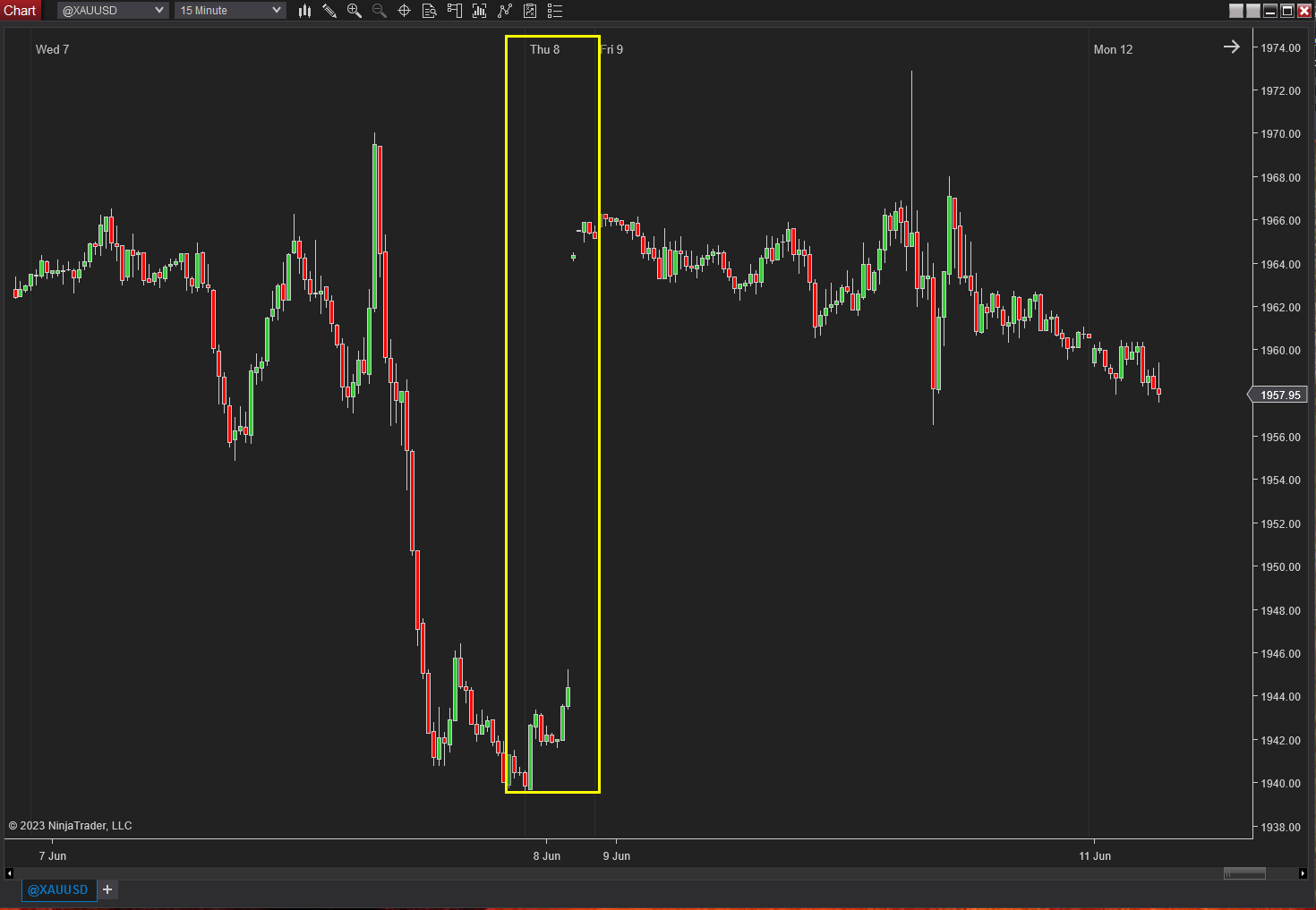The height and width of the screenshot is (910, 1316).
Task: Click the horizontal scrollbar thumb at bottom
Action: point(1244,873)
